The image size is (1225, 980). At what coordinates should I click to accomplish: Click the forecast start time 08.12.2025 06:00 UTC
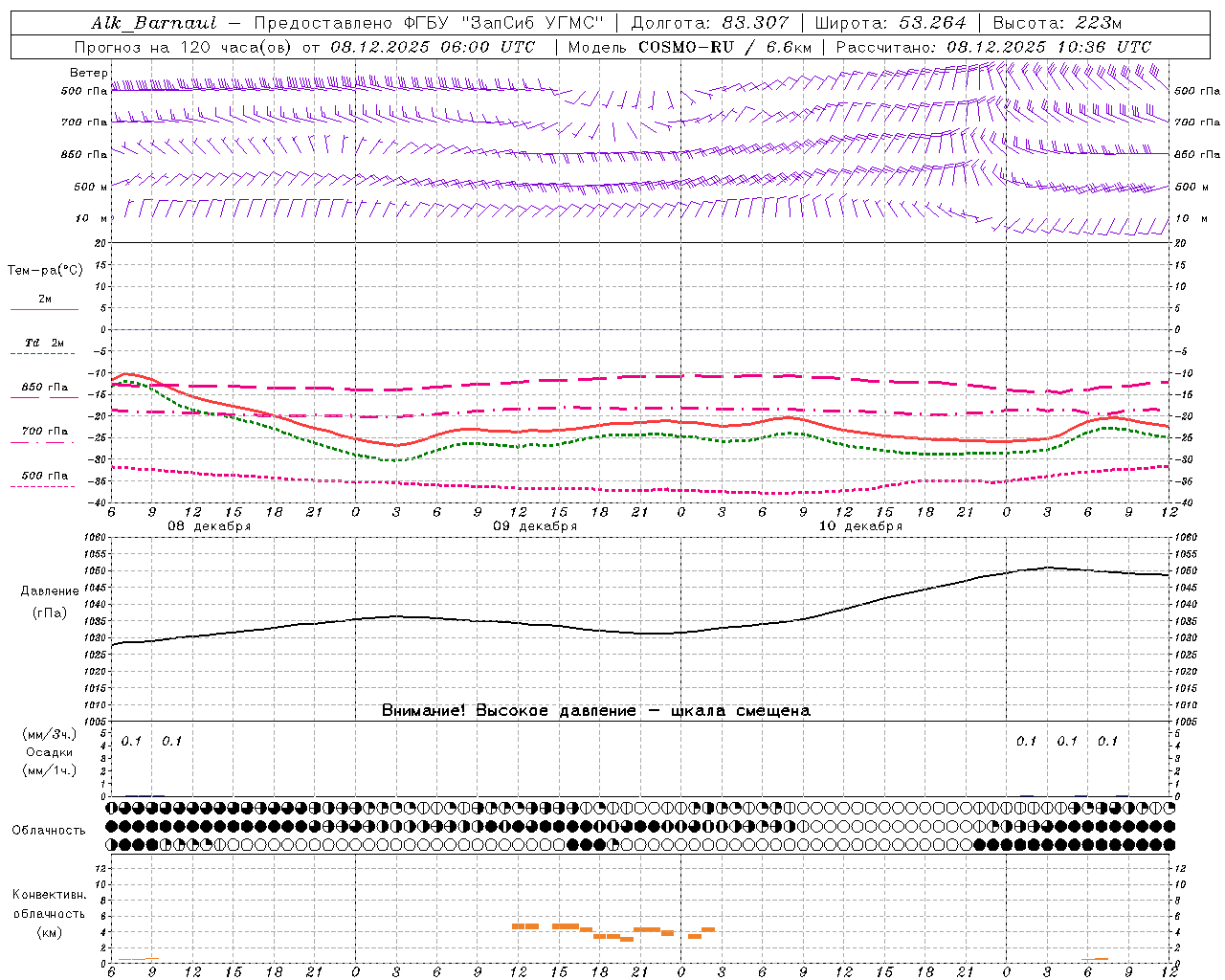pyautogui.click(x=433, y=47)
